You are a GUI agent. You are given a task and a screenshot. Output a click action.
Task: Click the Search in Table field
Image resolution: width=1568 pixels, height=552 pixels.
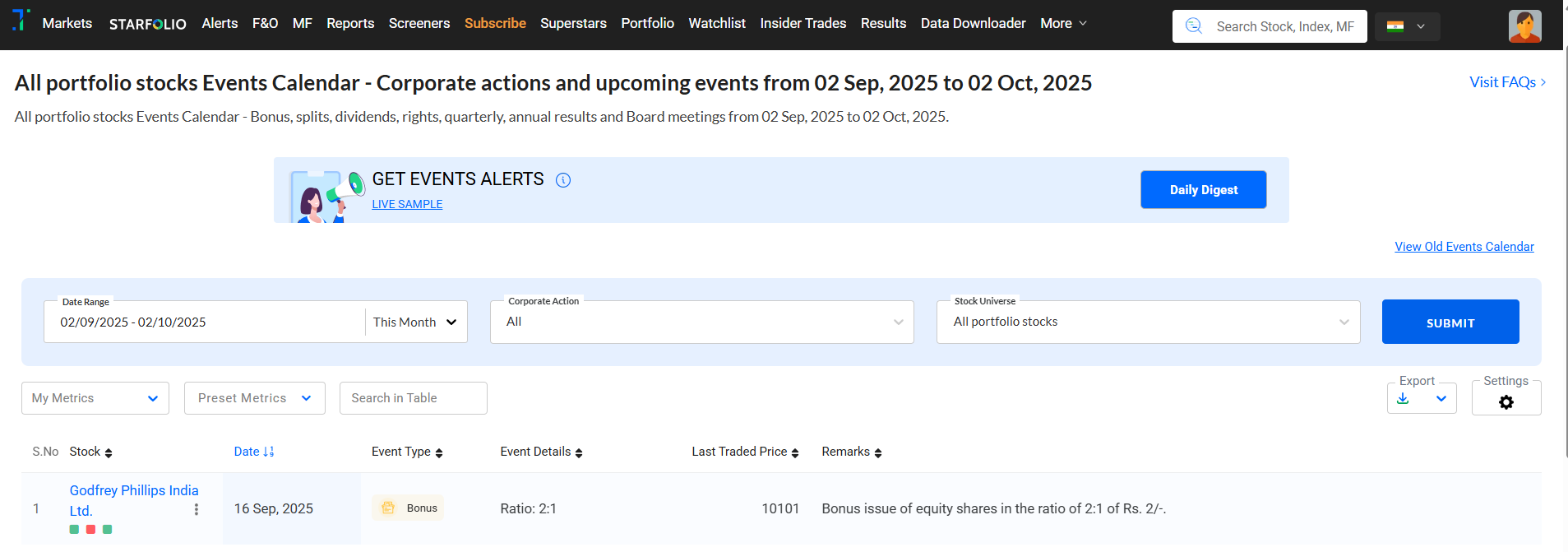414,398
